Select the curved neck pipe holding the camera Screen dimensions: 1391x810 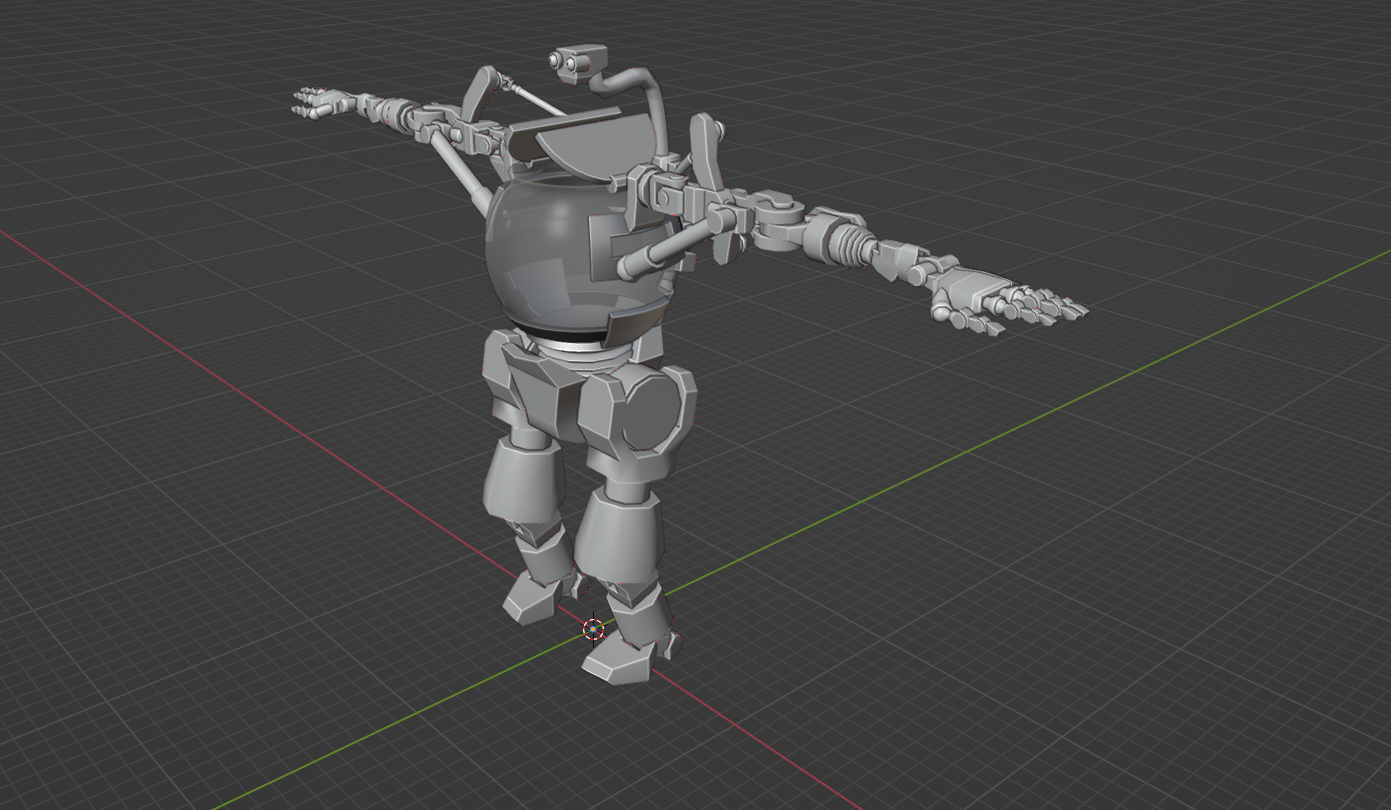647,100
